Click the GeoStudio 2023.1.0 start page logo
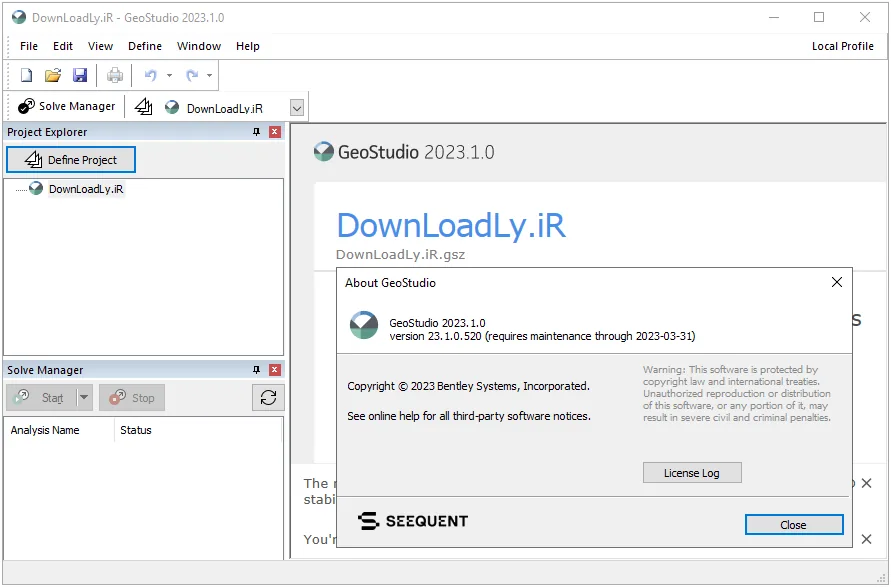The image size is (891, 587). (x=404, y=152)
